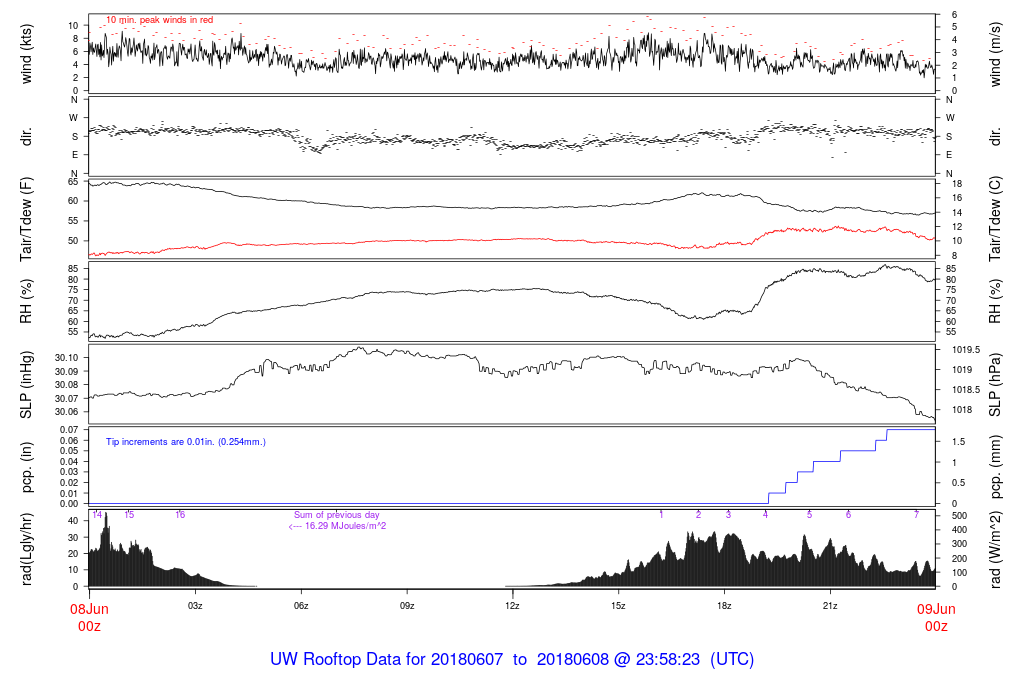Click the SLP (inHg) axis label
The image size is (1024, 700).
(x=26, y=385)
